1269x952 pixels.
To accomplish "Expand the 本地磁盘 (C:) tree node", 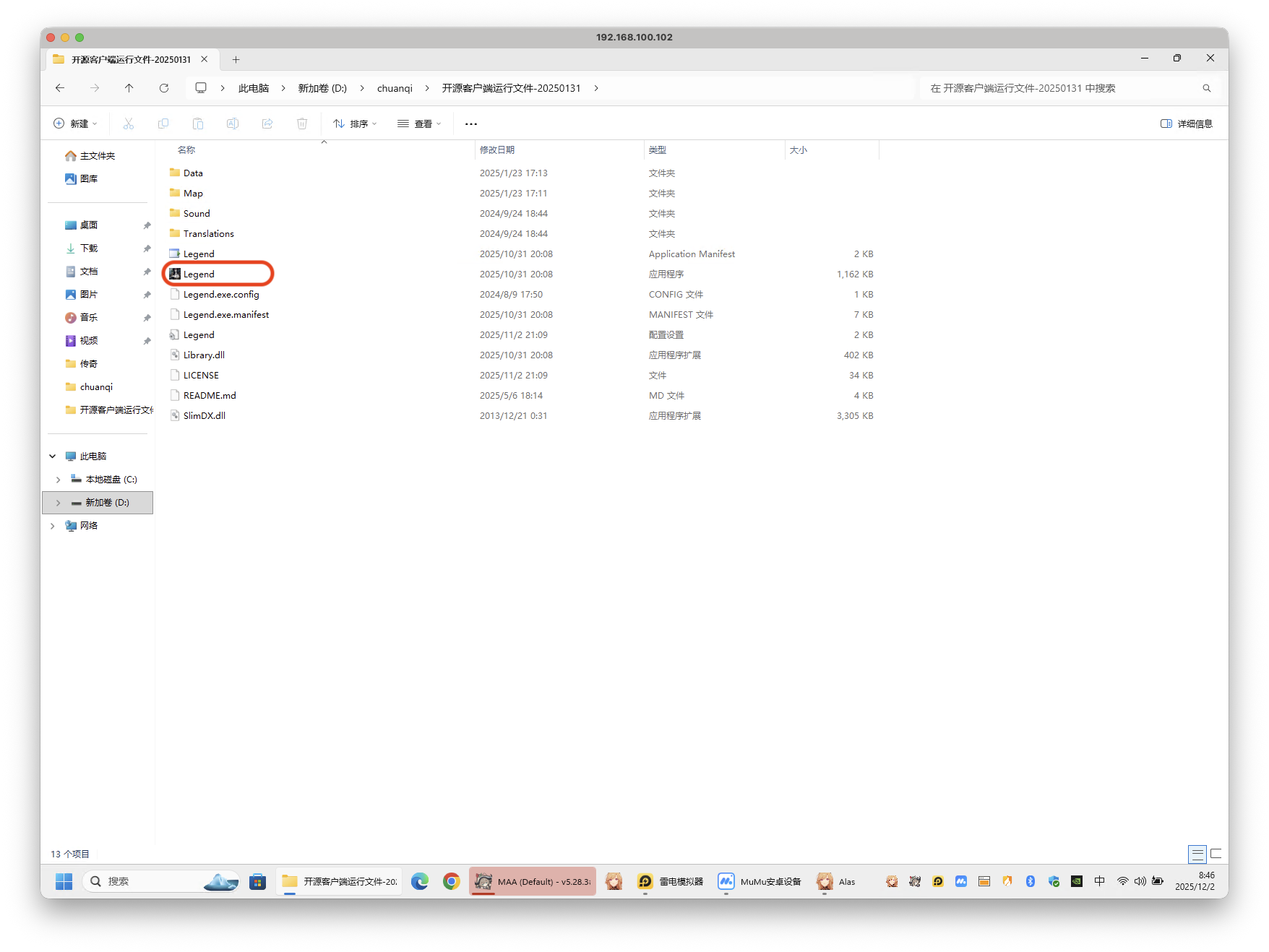I will (x=58, y=480).
